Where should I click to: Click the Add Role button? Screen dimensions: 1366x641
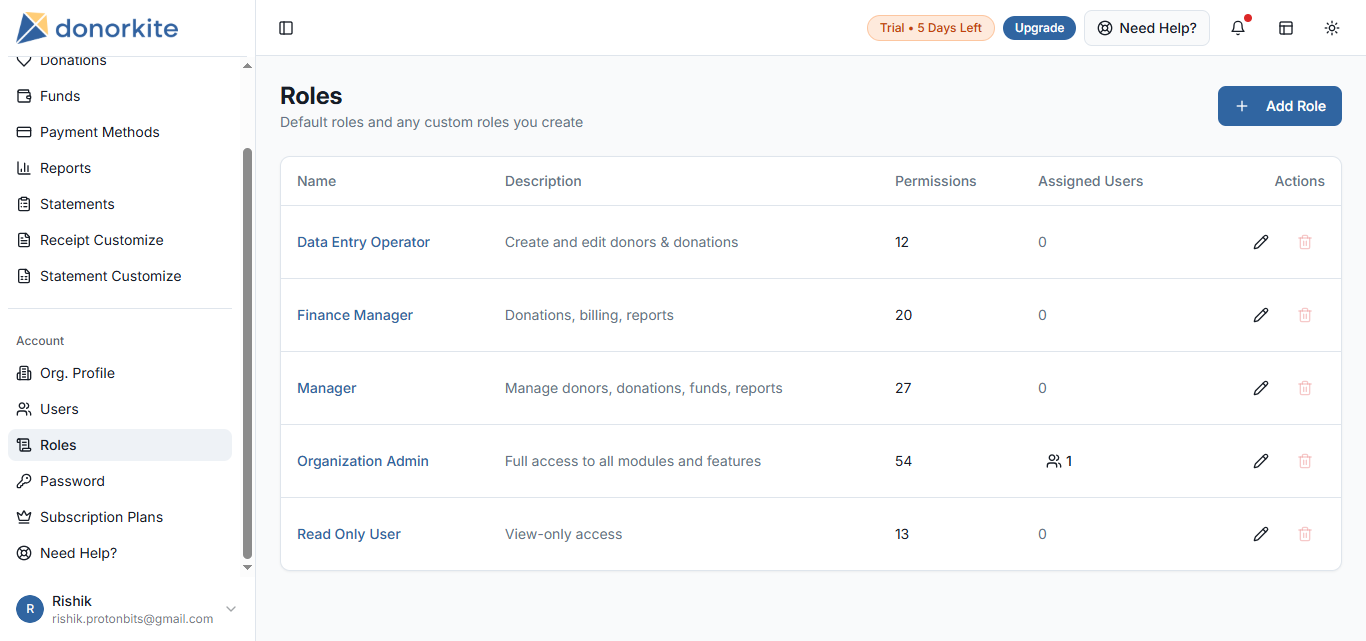[1279, 106]
